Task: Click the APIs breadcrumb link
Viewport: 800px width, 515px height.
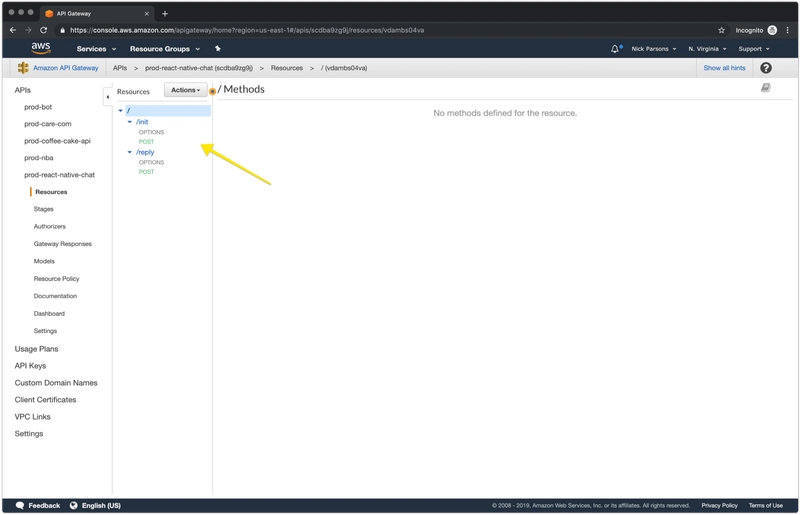Action: point(120,68)
